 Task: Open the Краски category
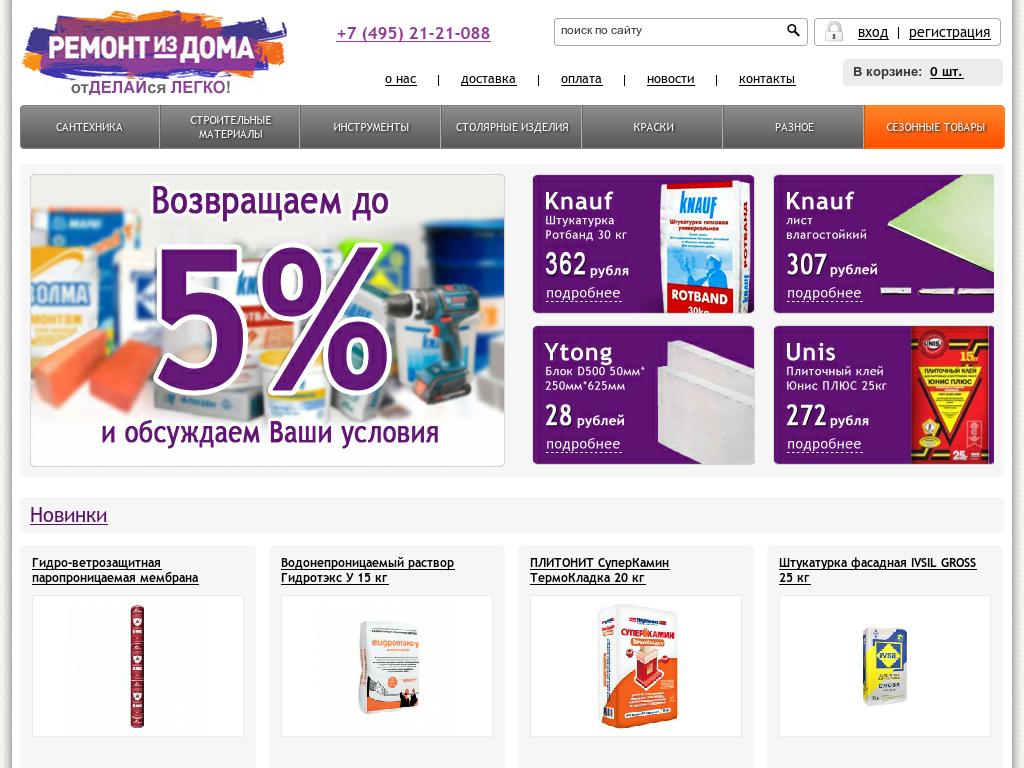(652, 127)
